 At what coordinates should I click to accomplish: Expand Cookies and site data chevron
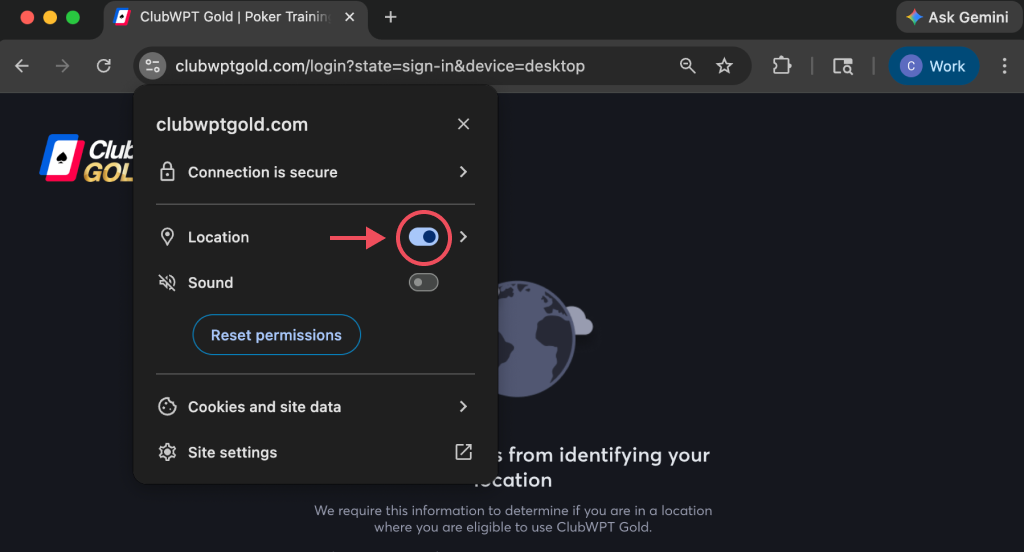tap(463, 407)
